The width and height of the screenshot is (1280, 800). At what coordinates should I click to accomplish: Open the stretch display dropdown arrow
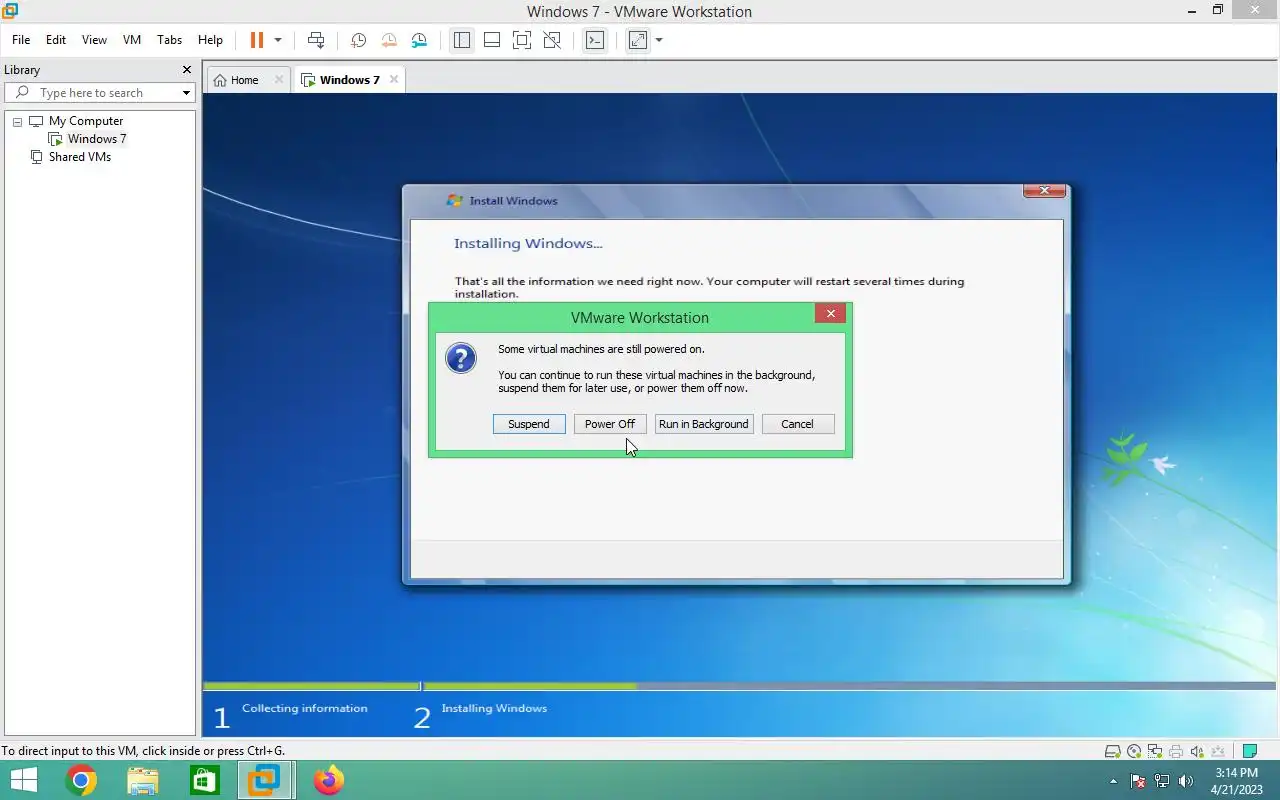click(659, 40)
